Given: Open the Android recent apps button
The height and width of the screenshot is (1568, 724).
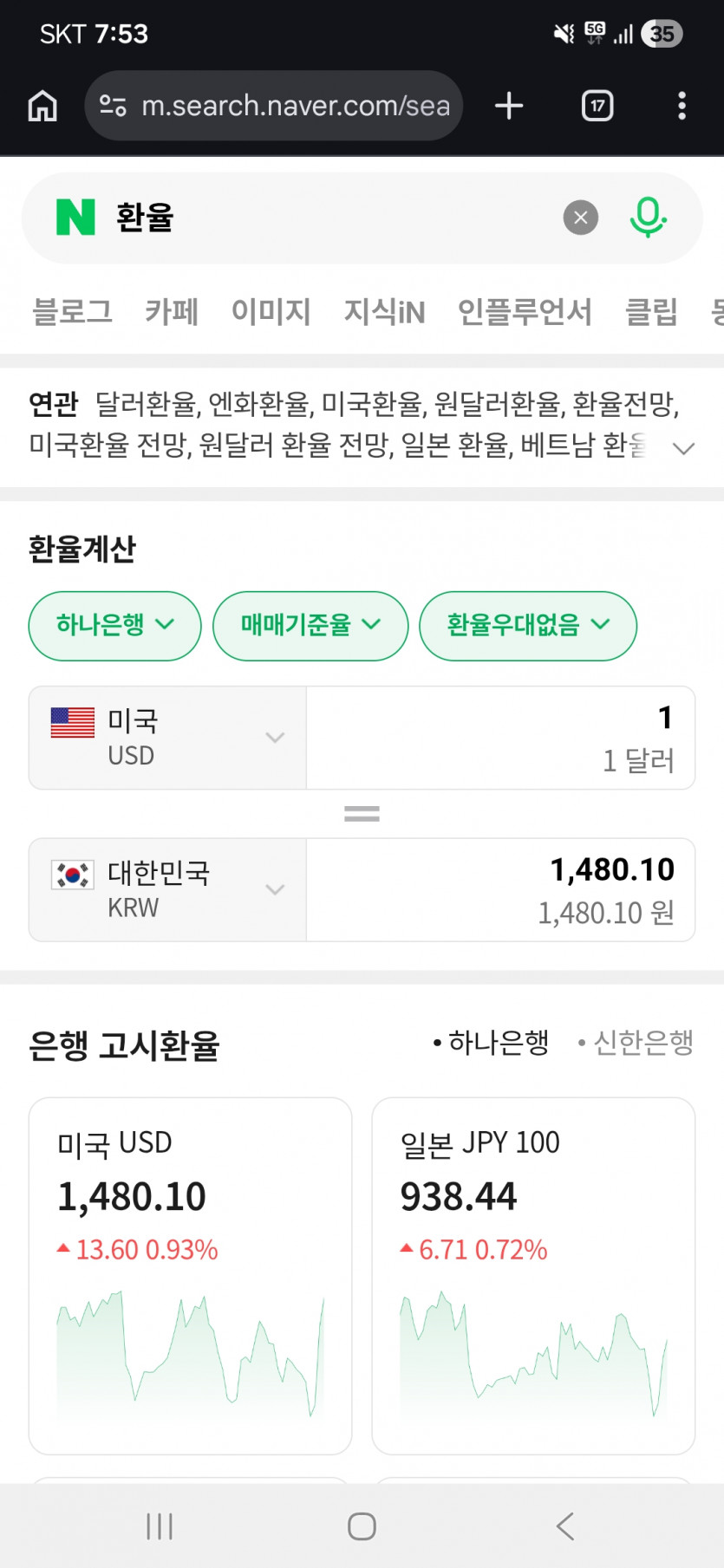Looking at the screenshot, I should tap(160, 1526).
